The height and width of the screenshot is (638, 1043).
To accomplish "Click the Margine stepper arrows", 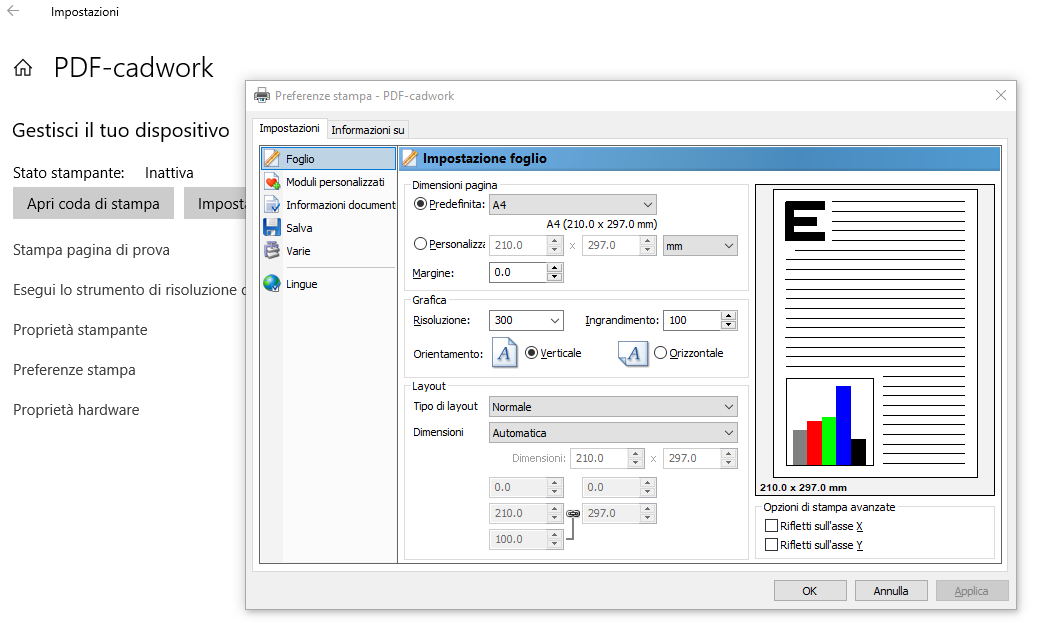I will click(x=555, y=272).
